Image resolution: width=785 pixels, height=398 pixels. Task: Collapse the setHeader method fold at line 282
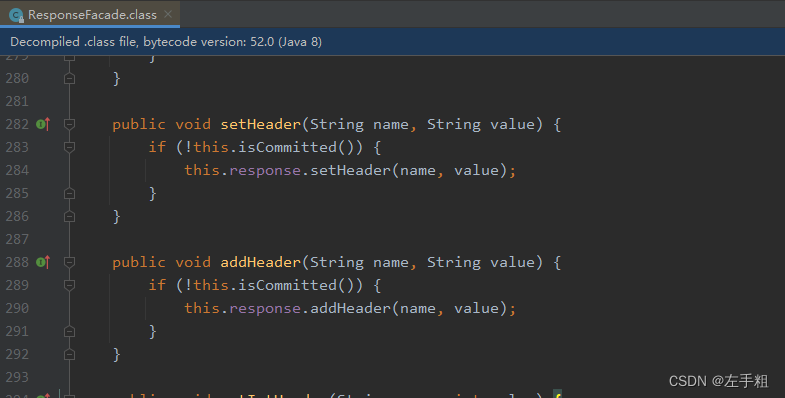click(70, 124)
